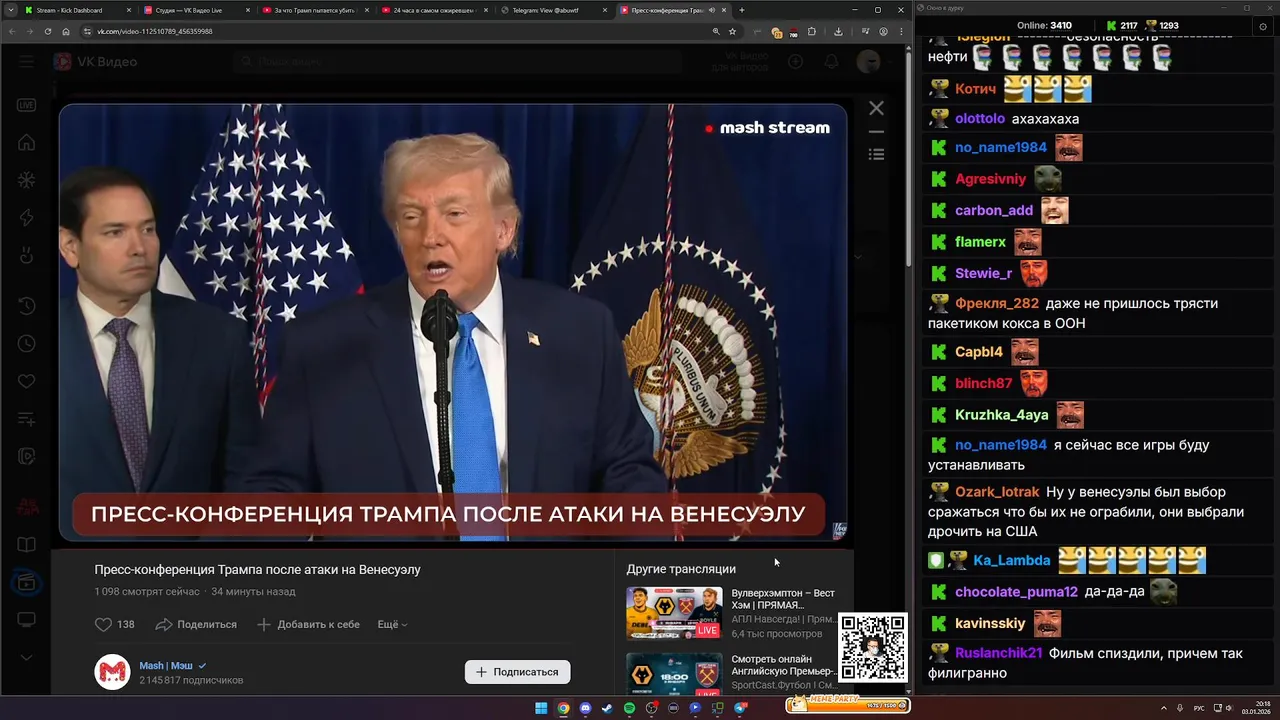This screenshot has height=720, width=1280.
Task: Open Discord from the taskbar
Action: pos(585,708)
